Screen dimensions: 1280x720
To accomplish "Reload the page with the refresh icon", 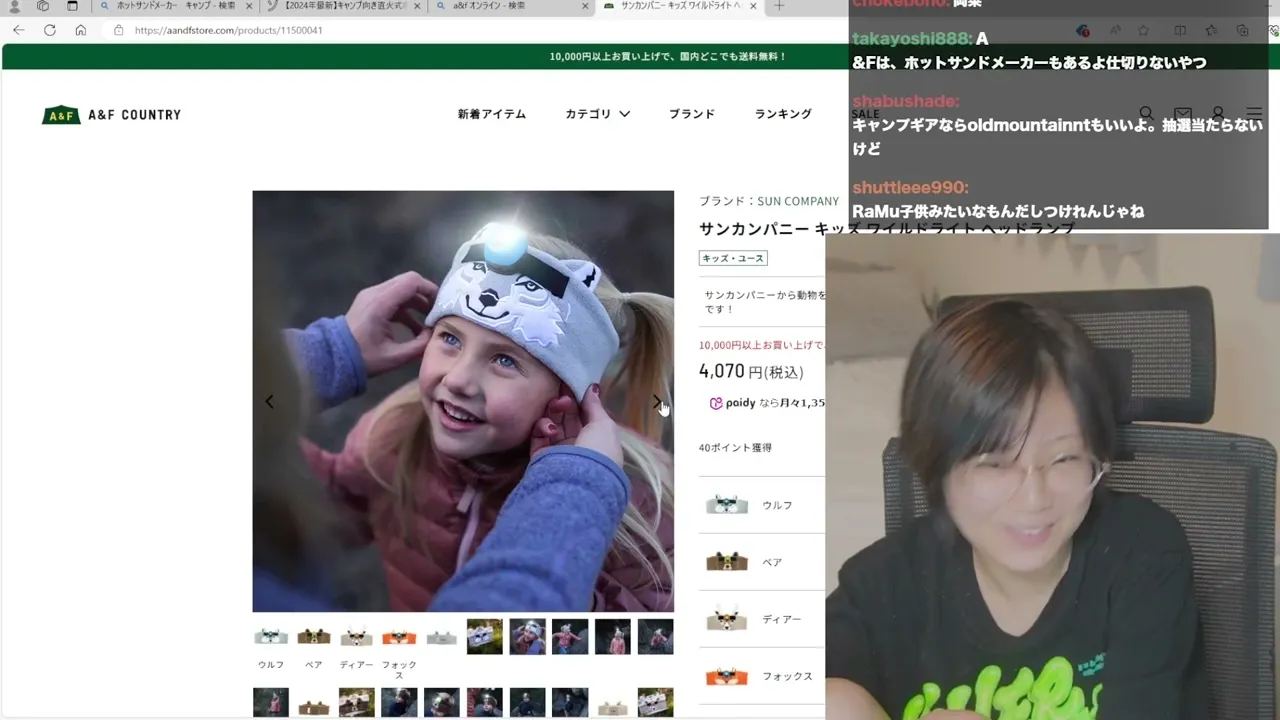I will pyautogui.click(x=49, y=30).
